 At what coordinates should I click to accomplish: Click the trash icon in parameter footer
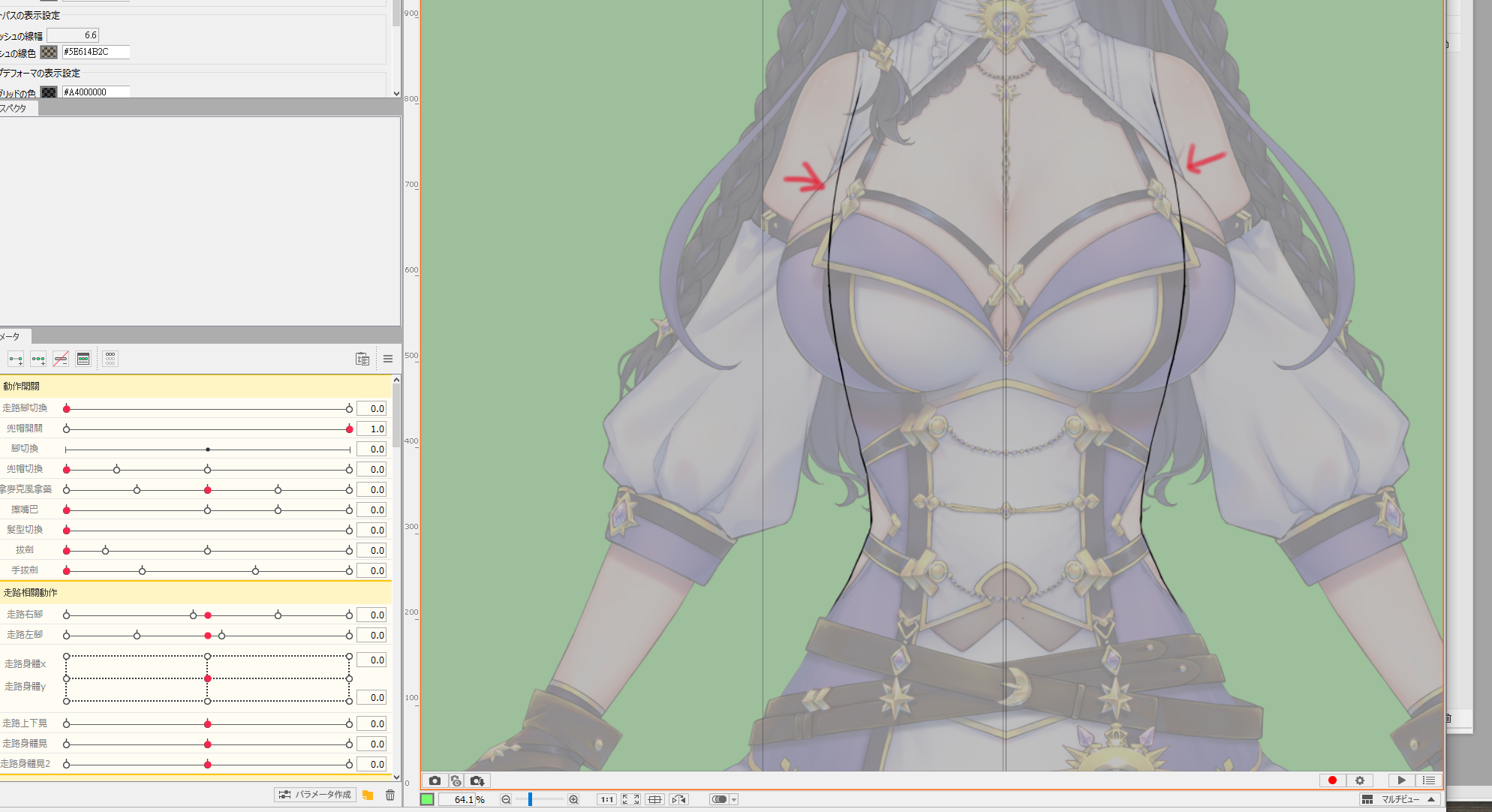[390, 795]
